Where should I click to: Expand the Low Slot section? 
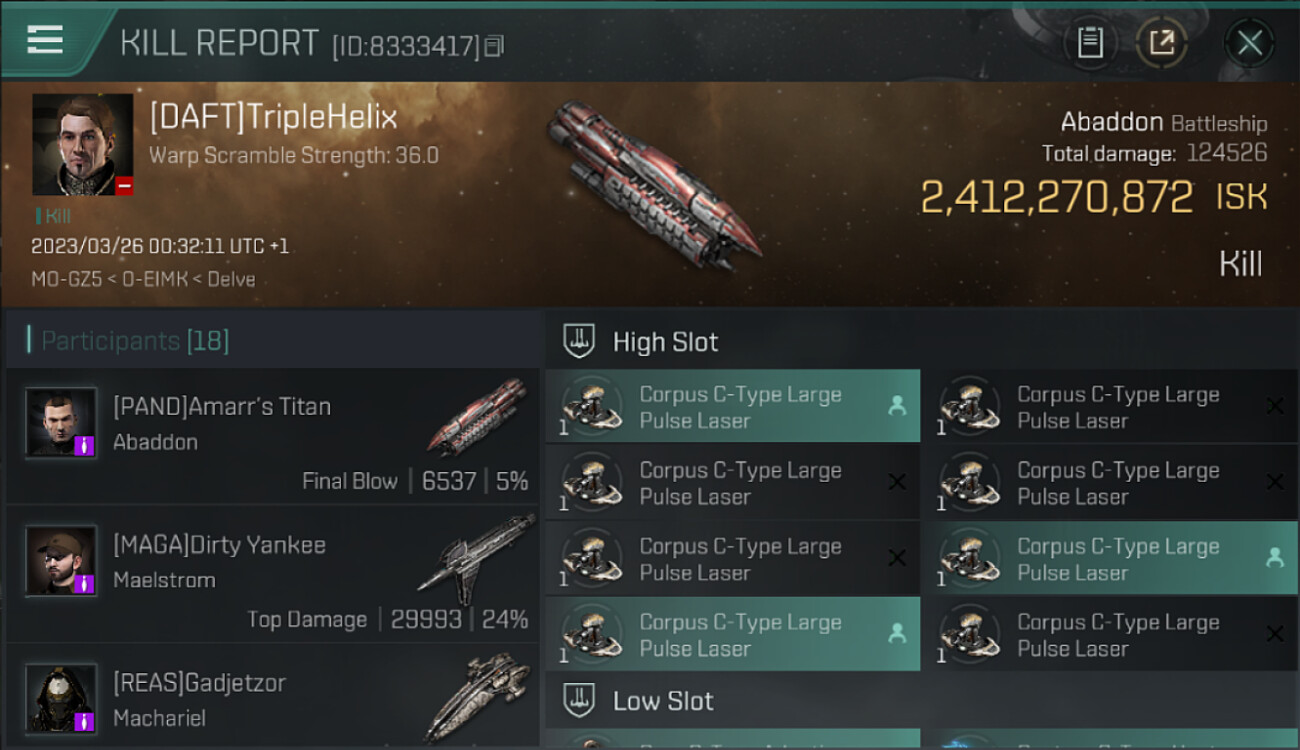(x=663, y=701)
